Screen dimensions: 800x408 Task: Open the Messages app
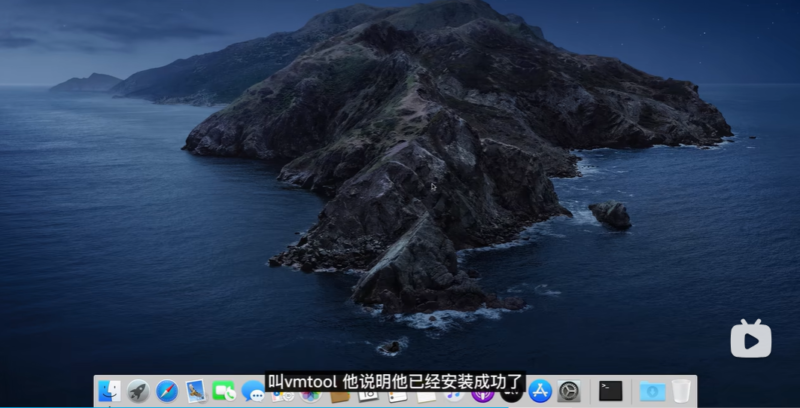(x=253, y=391)
